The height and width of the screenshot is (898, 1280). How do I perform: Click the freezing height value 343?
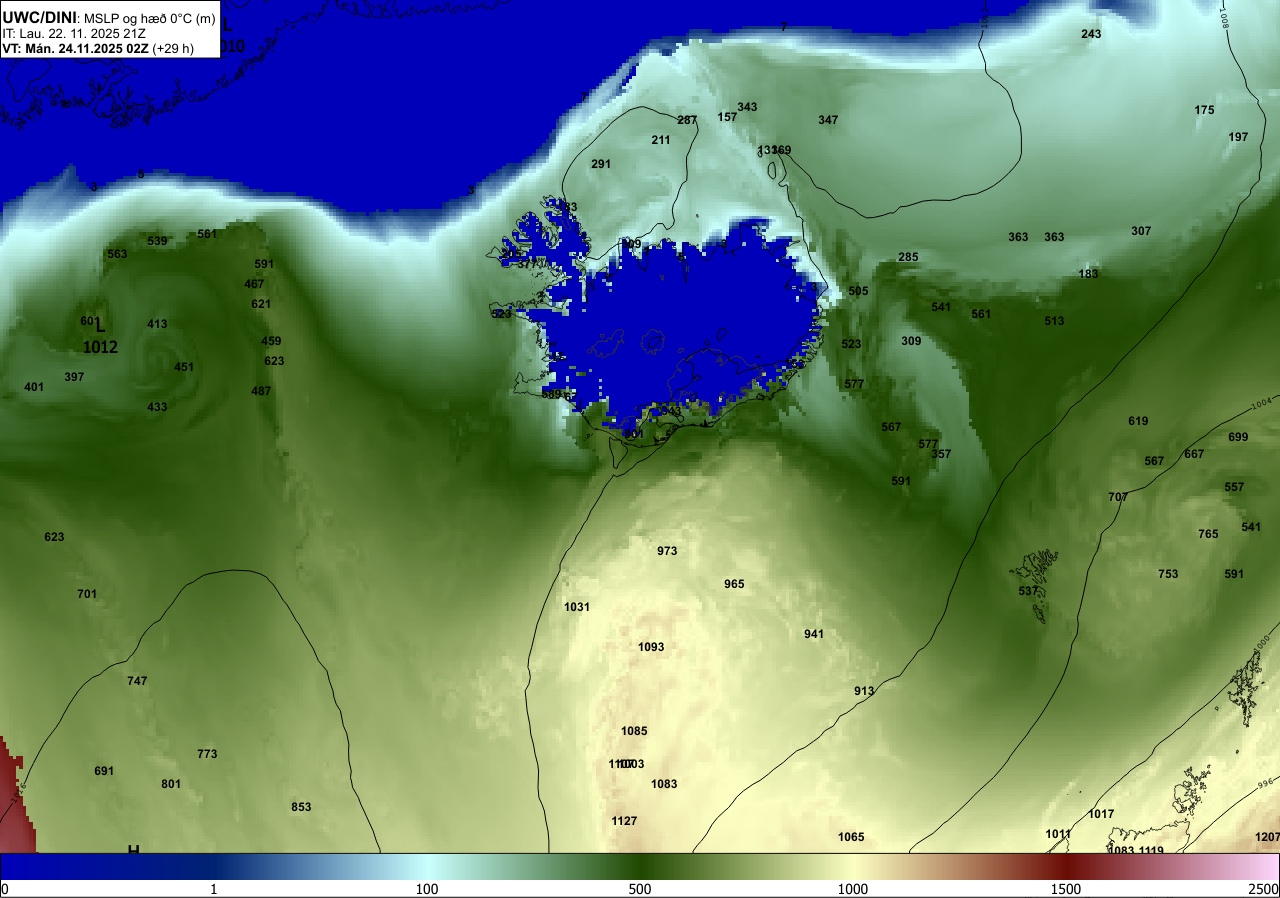click(747, 107)
